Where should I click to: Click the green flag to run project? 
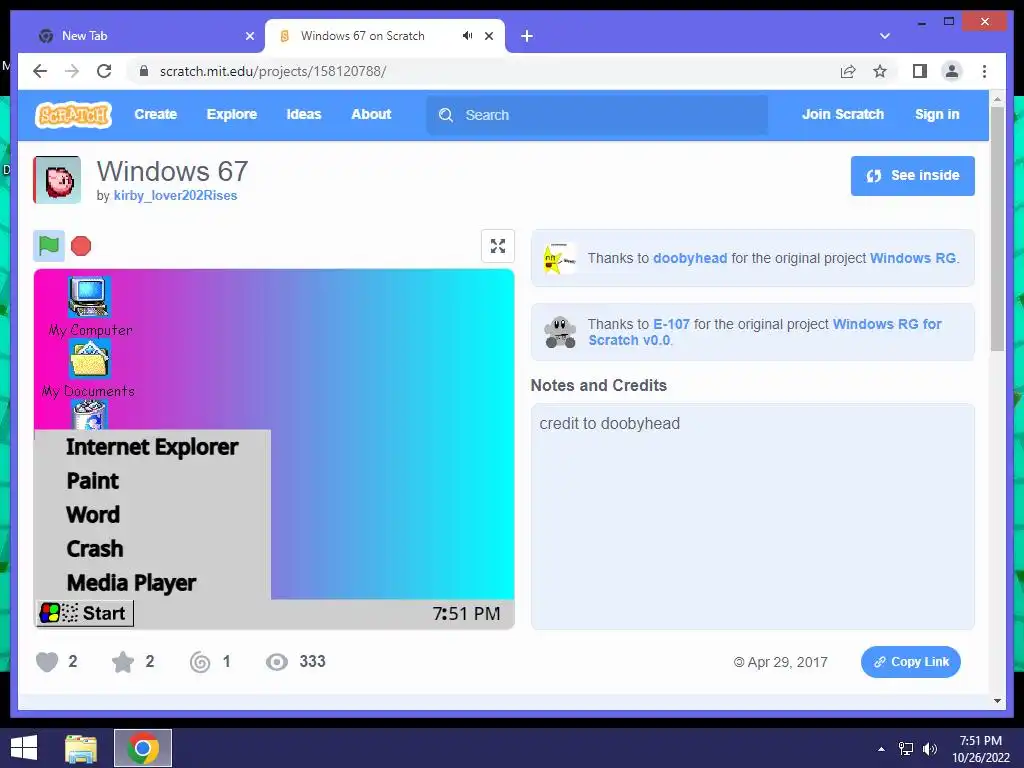coord(49,246)
